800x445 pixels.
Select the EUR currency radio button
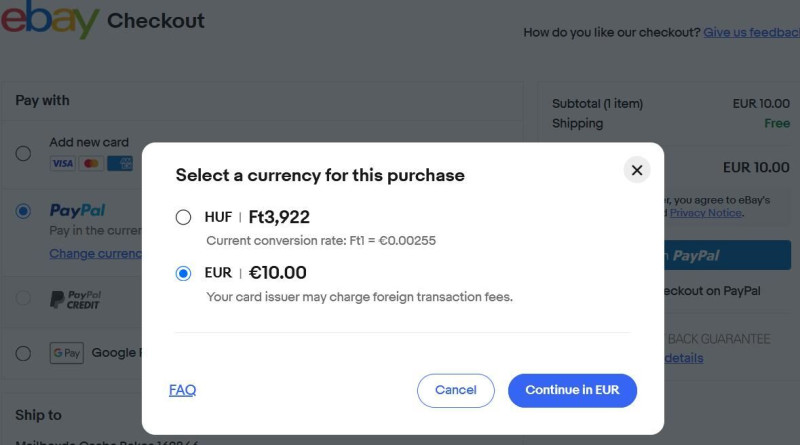(183, 274)
